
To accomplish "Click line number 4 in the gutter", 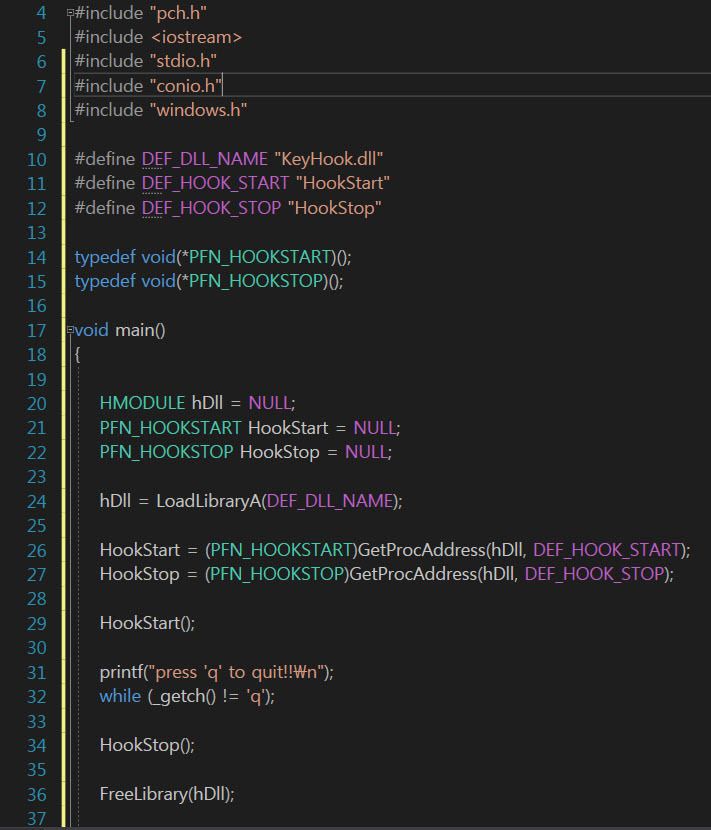I will point(41,13).
